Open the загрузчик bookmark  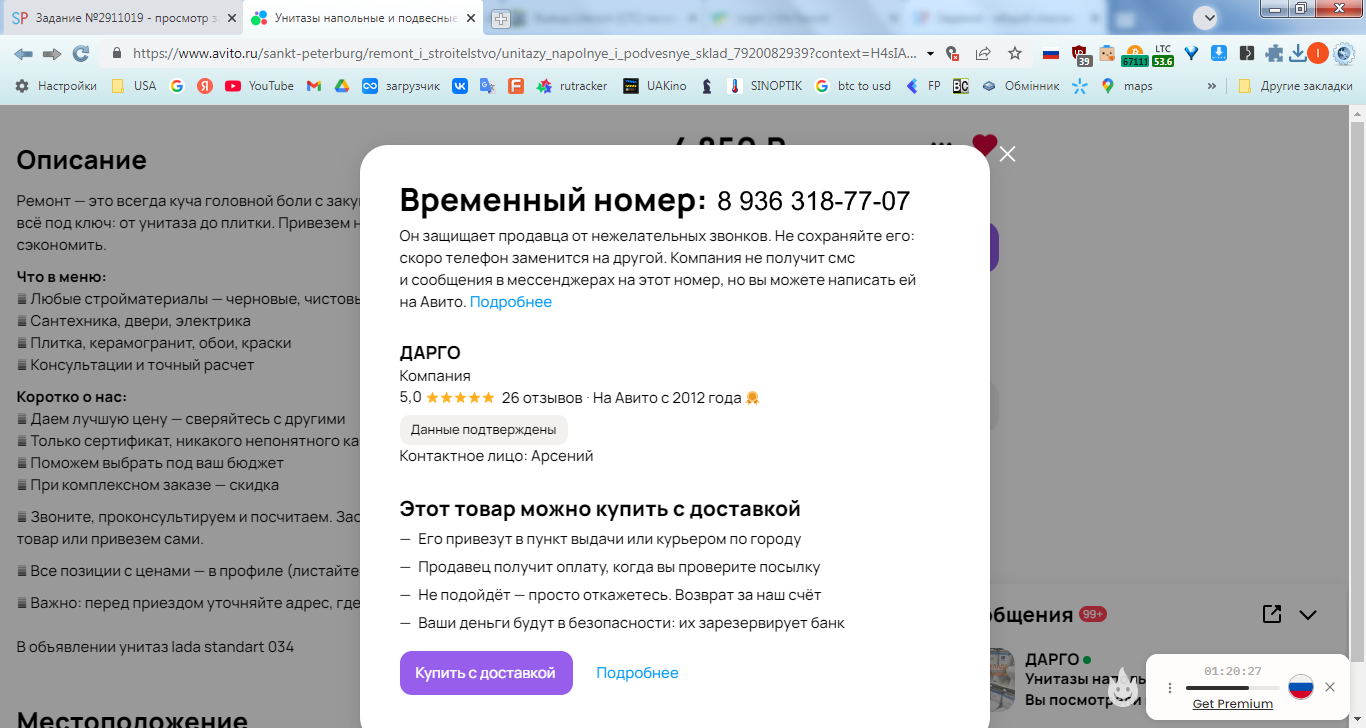[401, 86]
